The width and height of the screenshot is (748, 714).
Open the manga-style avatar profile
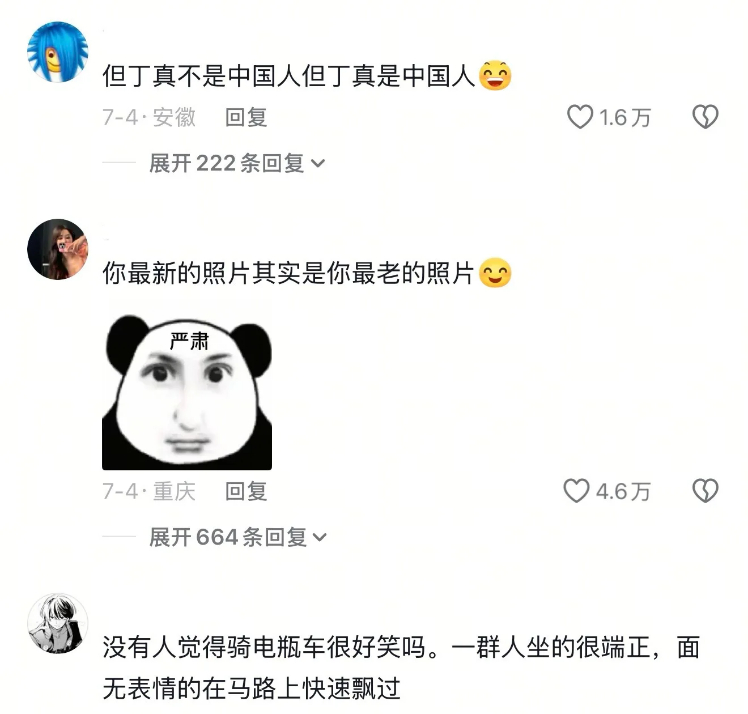(58, 623)
